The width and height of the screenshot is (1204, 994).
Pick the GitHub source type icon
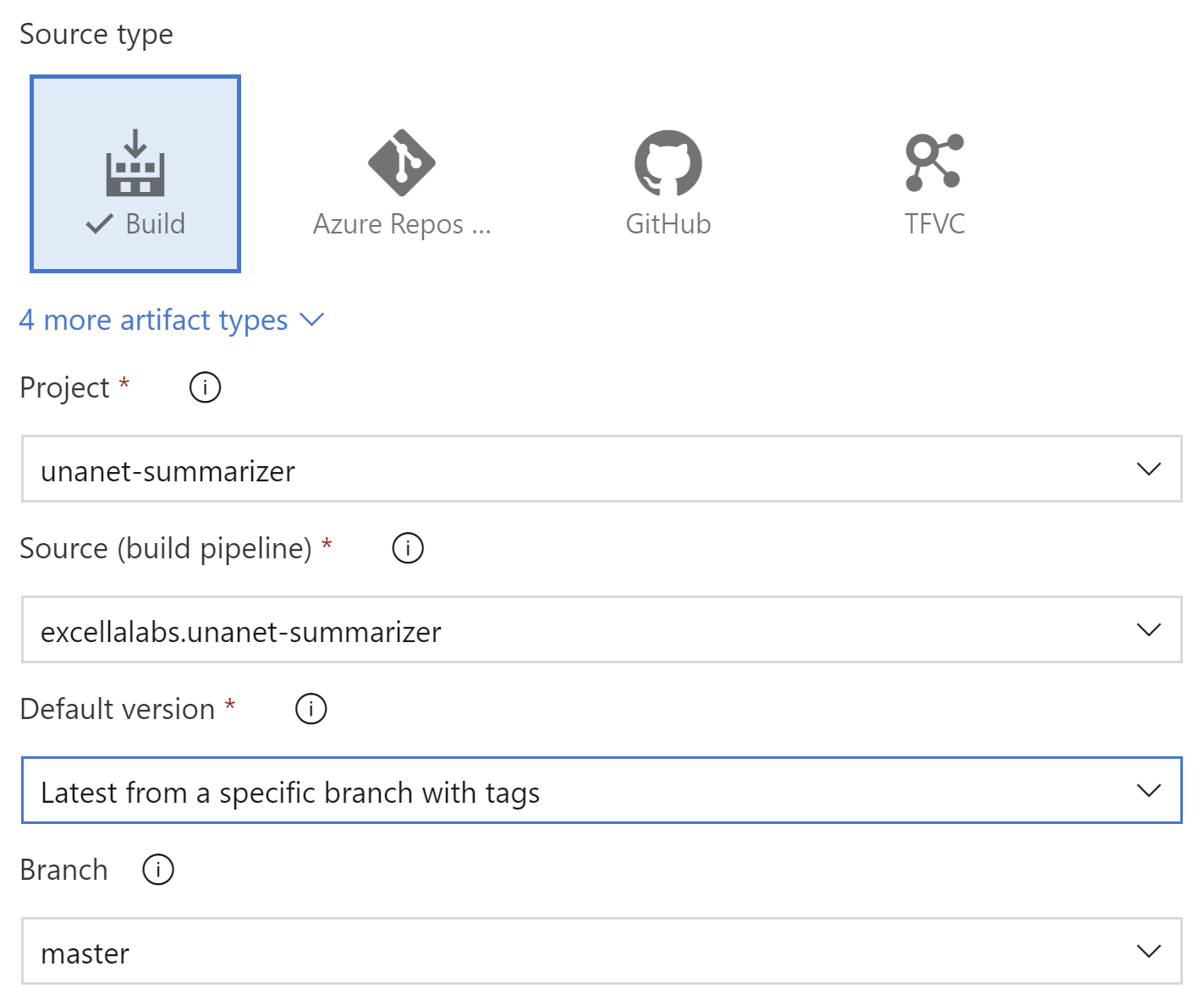(x=668, y=162)
